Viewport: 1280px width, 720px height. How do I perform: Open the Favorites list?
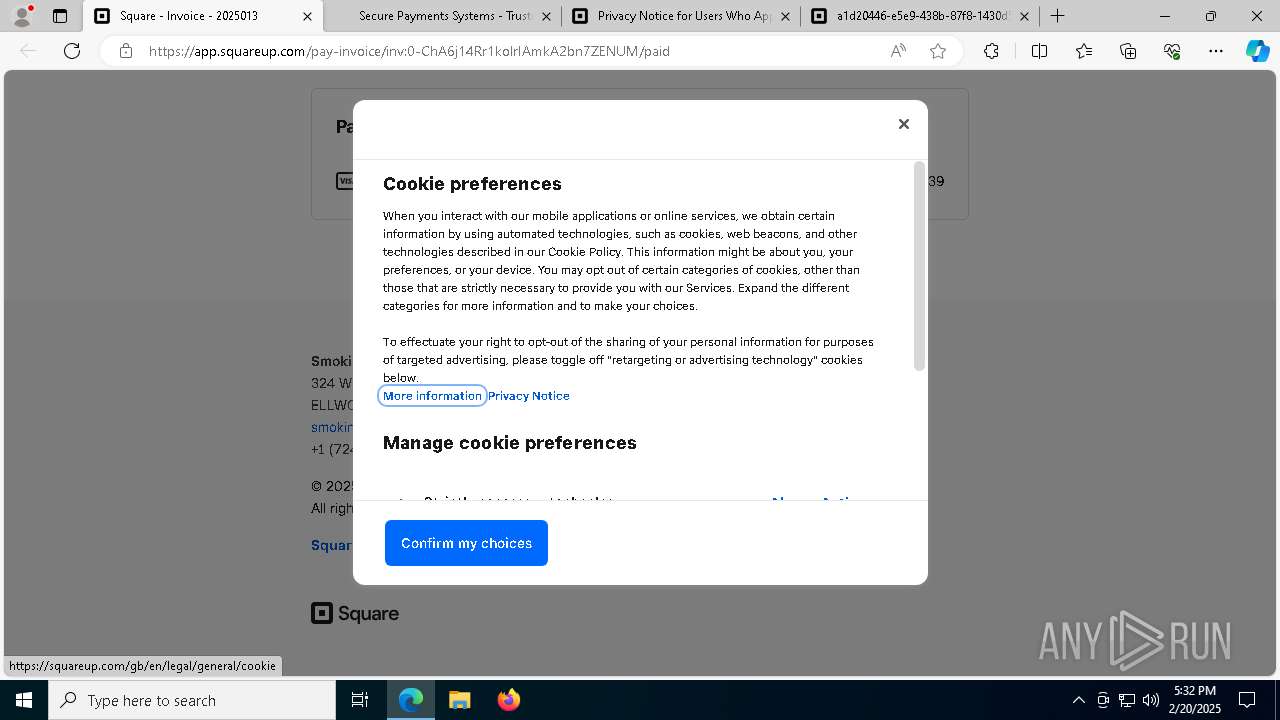click(1084, 51)
